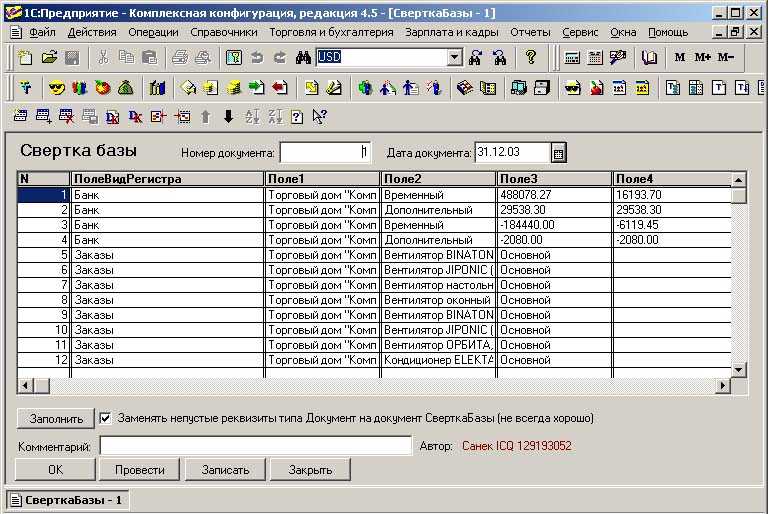Viewport: 768px width, 514px height.
Task: Click the Cut scissors toolbar icon
Action: click(103, 58)
